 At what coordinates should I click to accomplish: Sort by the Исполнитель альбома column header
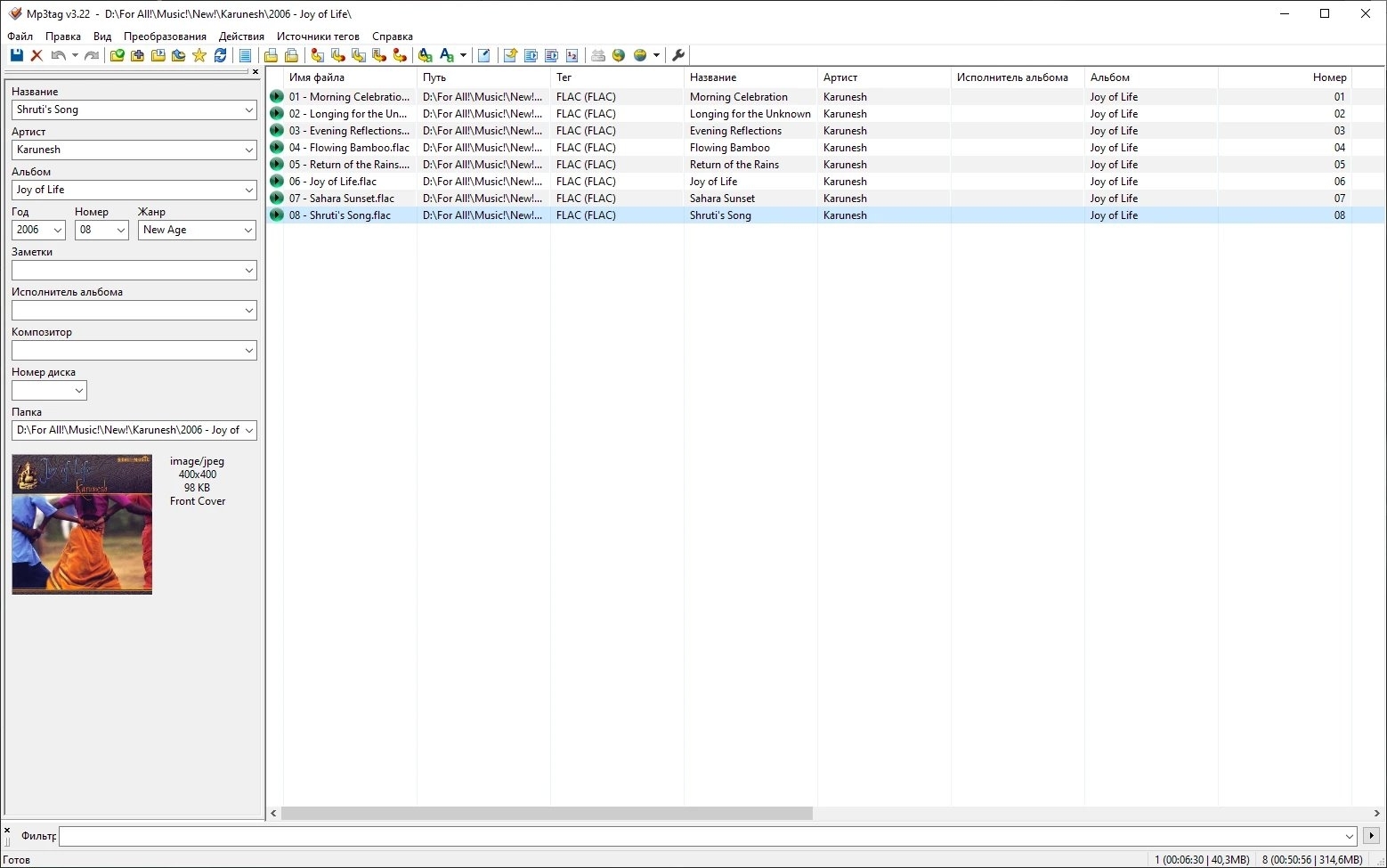tap(1018, 77)
